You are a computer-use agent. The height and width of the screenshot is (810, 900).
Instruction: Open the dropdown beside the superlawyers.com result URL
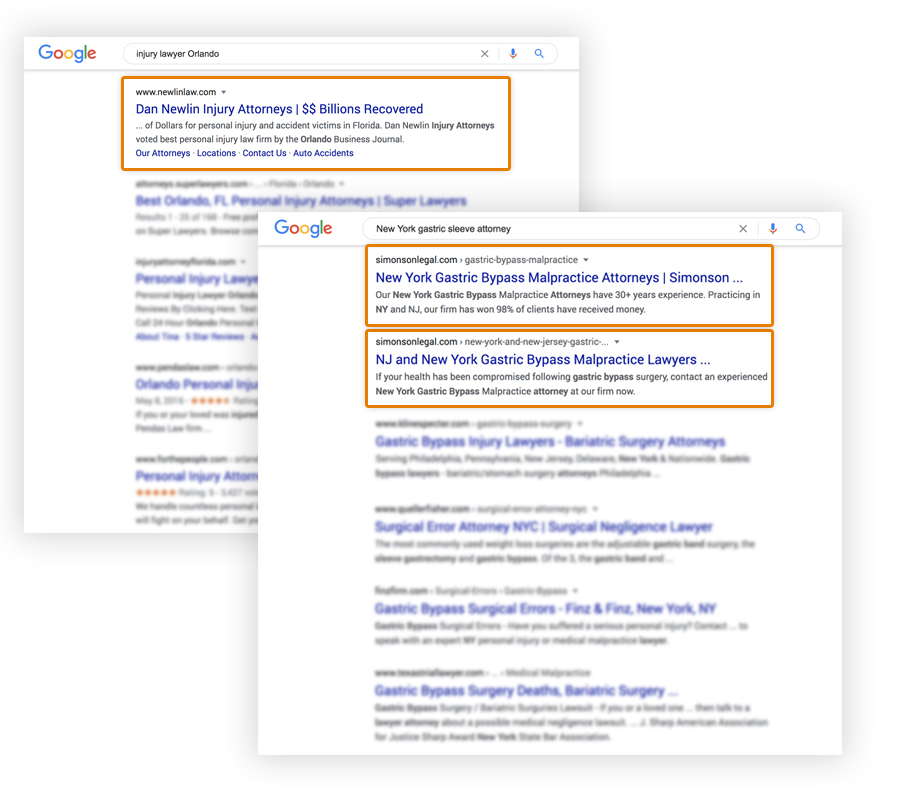pos(342,184)
